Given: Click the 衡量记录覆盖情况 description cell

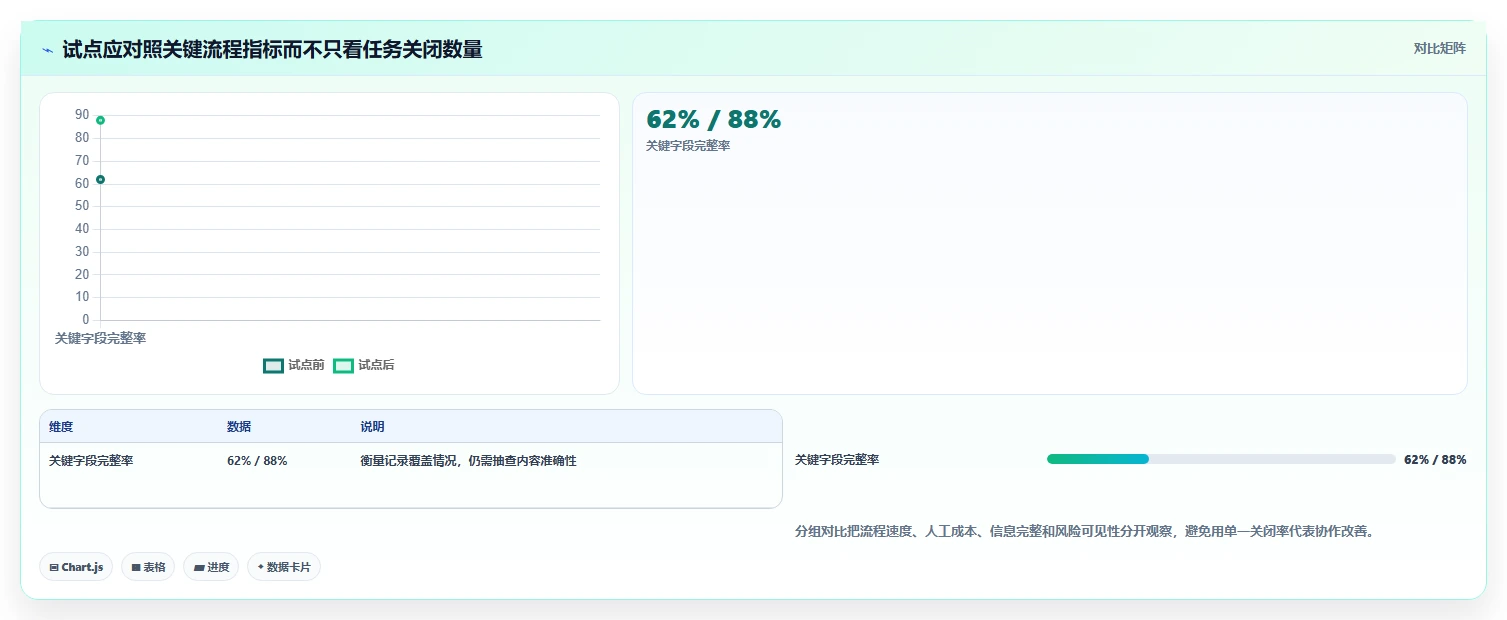Looking at the screenshot, I should 468,461.
